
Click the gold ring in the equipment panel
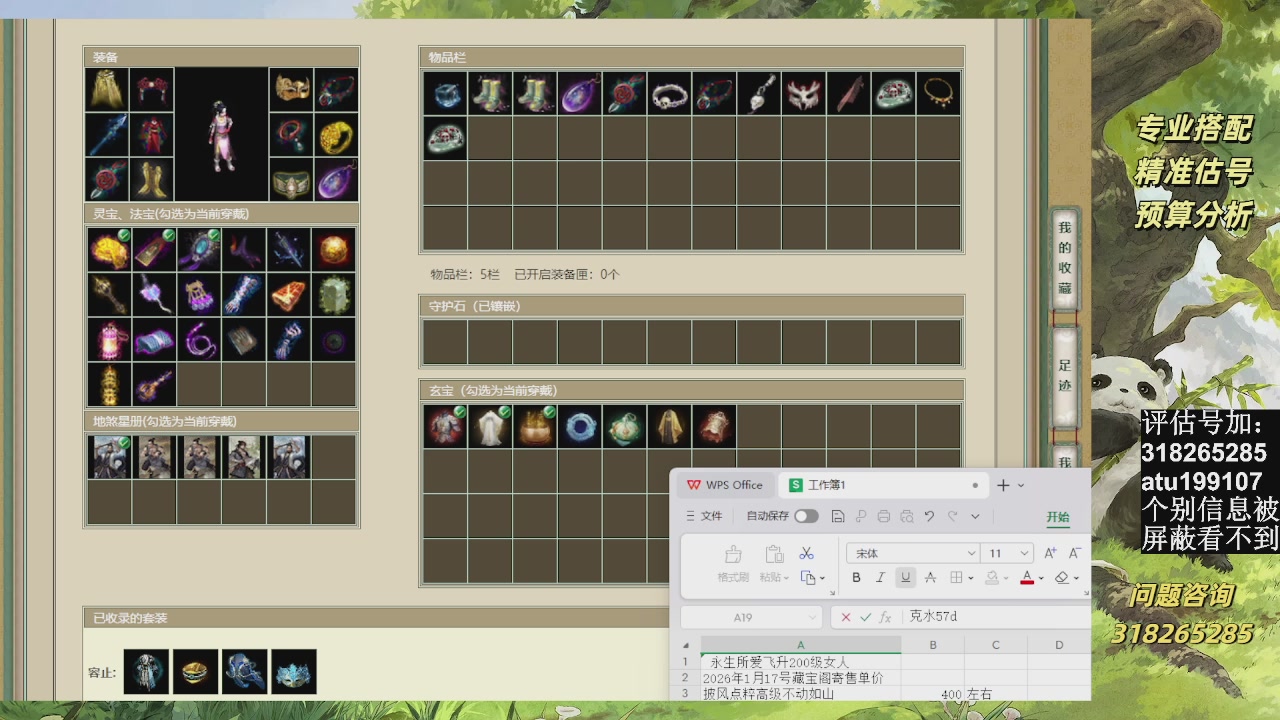pos(337,135)
